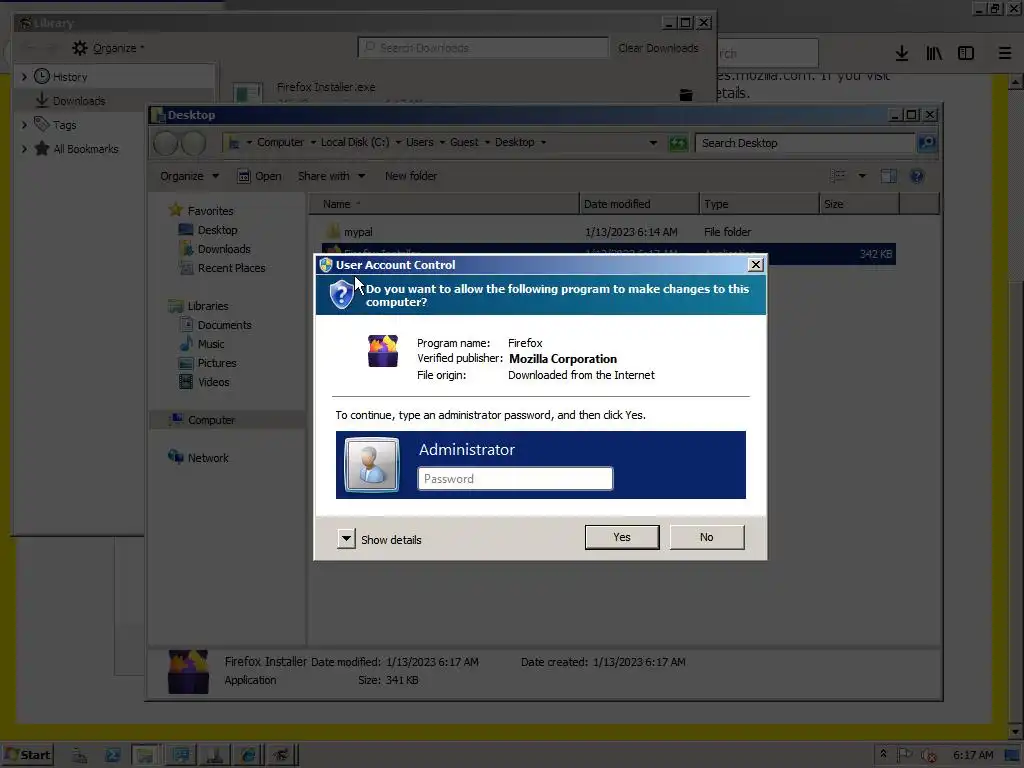1024x768 pixels.
Task: Click the Action Center flag tray icon
Action: (x=904, y=755)
